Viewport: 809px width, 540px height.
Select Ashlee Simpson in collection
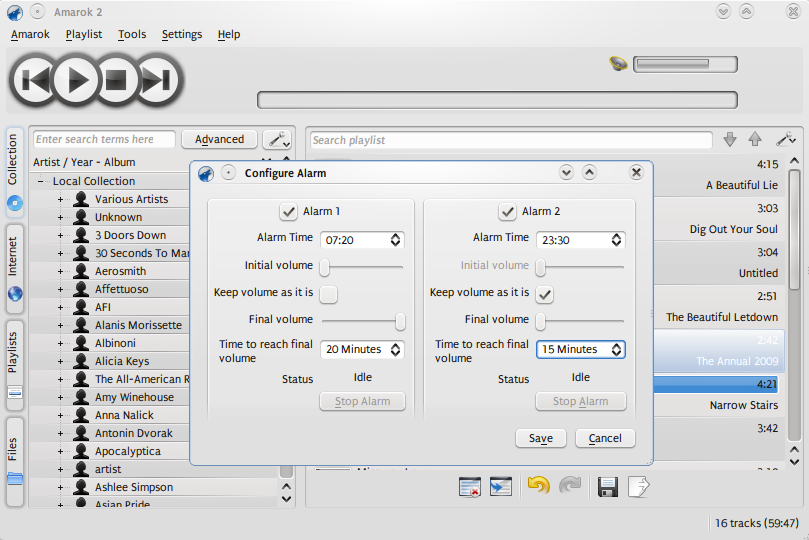click(x=134, y=487)
